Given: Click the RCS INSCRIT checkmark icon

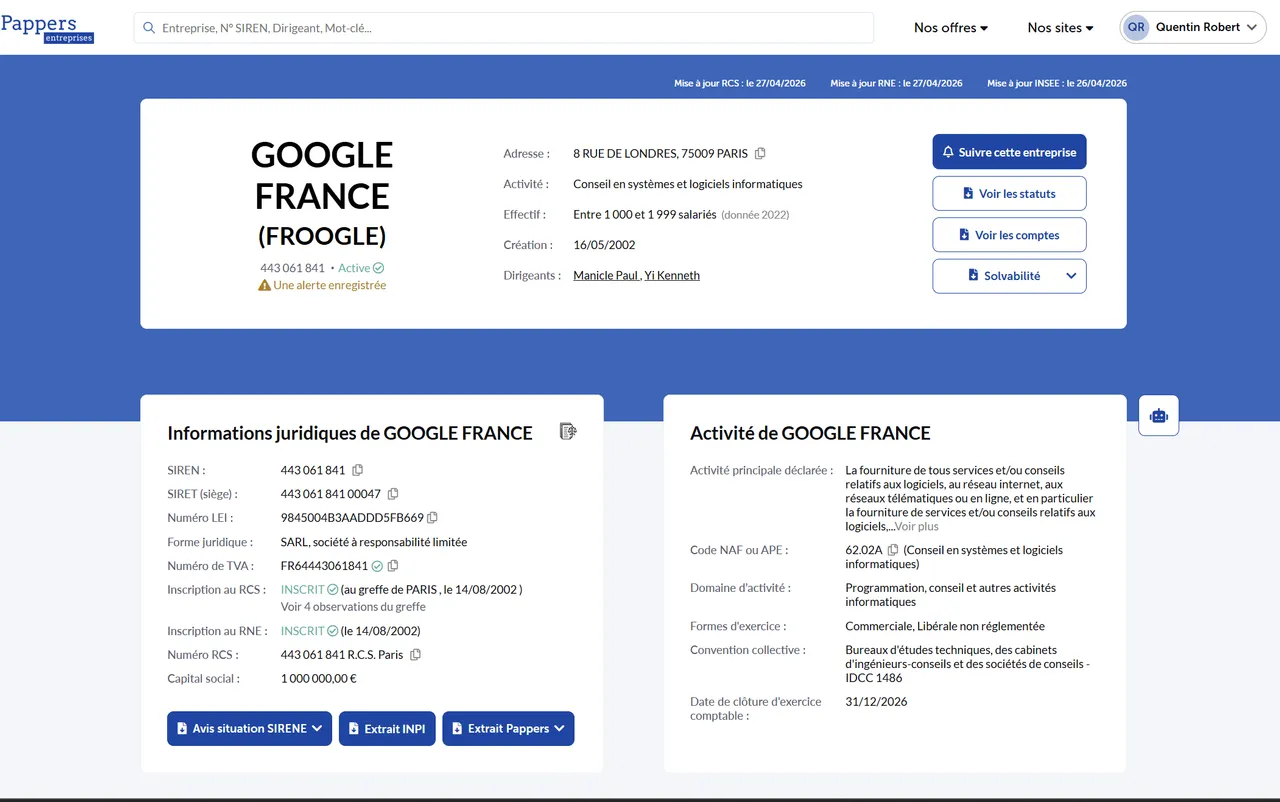Looking at the screenshot, I should (x=333, y=590).
